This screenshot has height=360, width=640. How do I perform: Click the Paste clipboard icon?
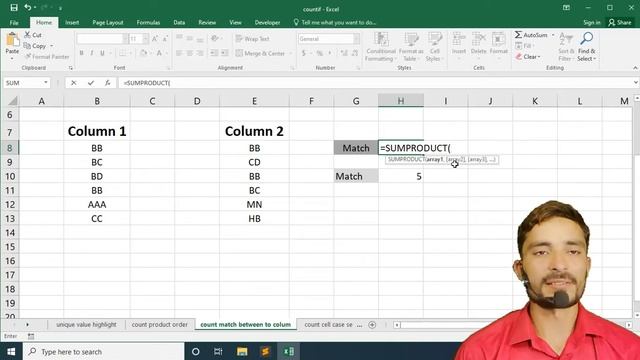coord(12,40)
